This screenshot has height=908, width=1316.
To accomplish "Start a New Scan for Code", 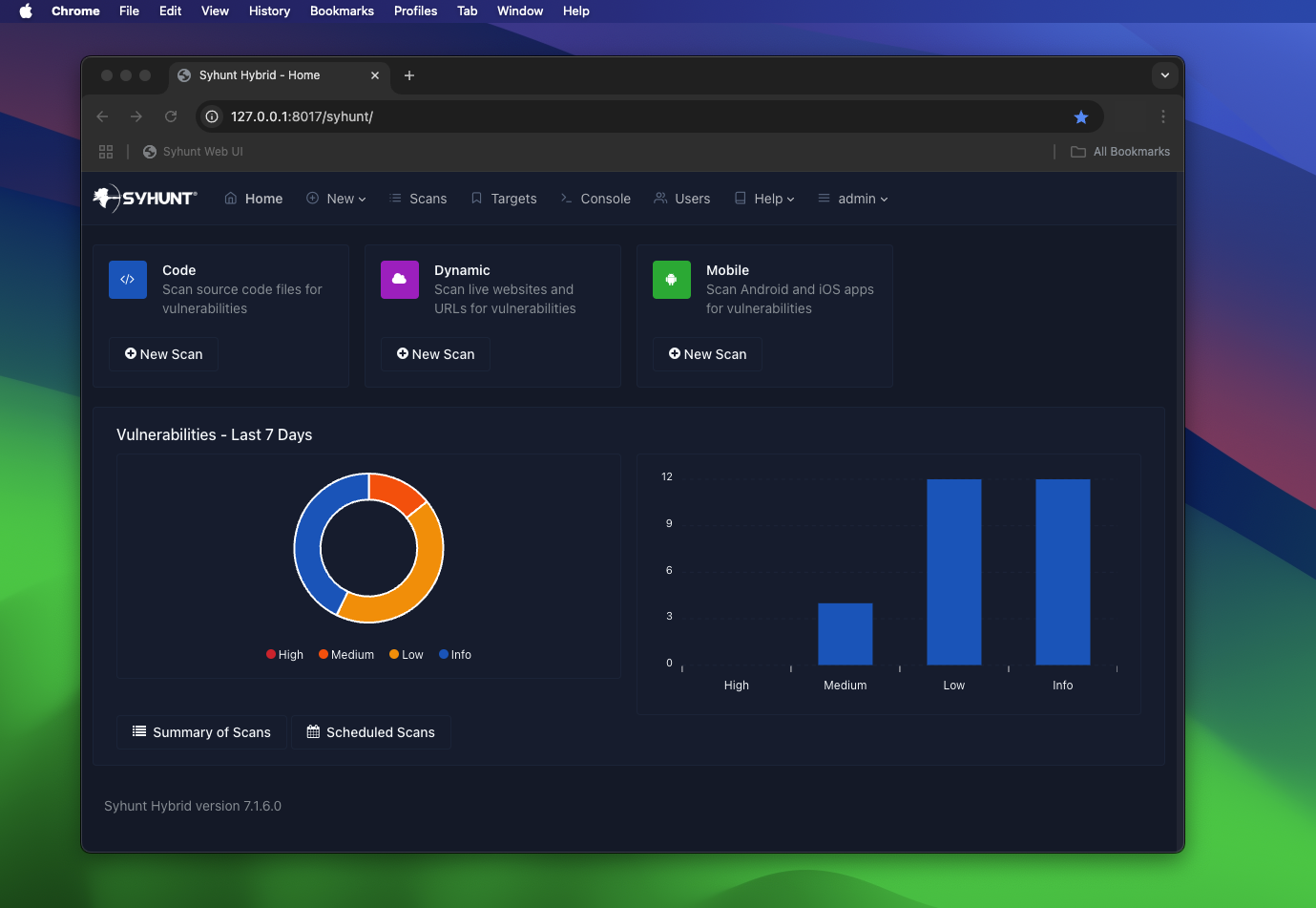I will [163, 354].
